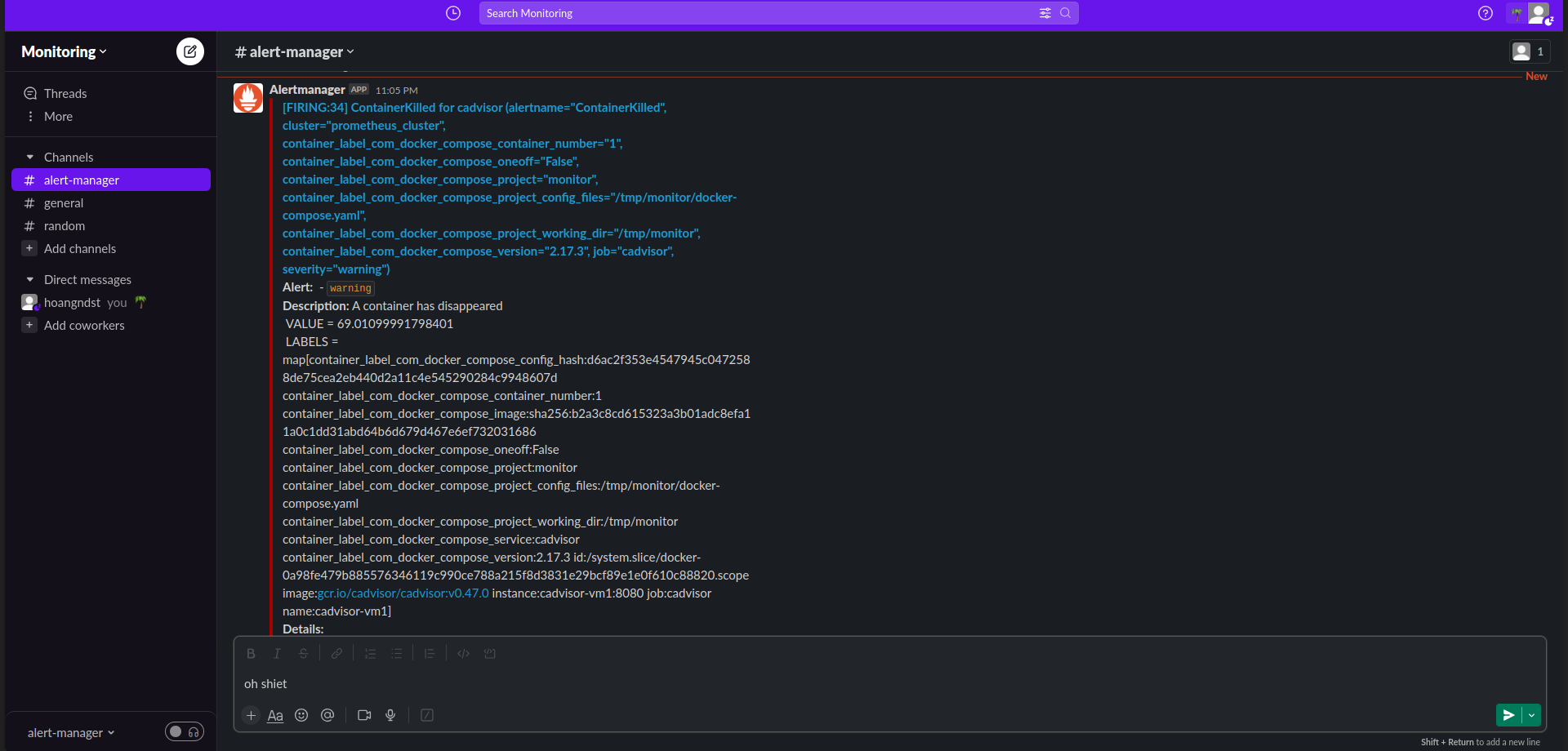The width and height of the screenshot is (1568, 751).
Task: Focus the Search Monitoring field
Action: tap(778, 13)
